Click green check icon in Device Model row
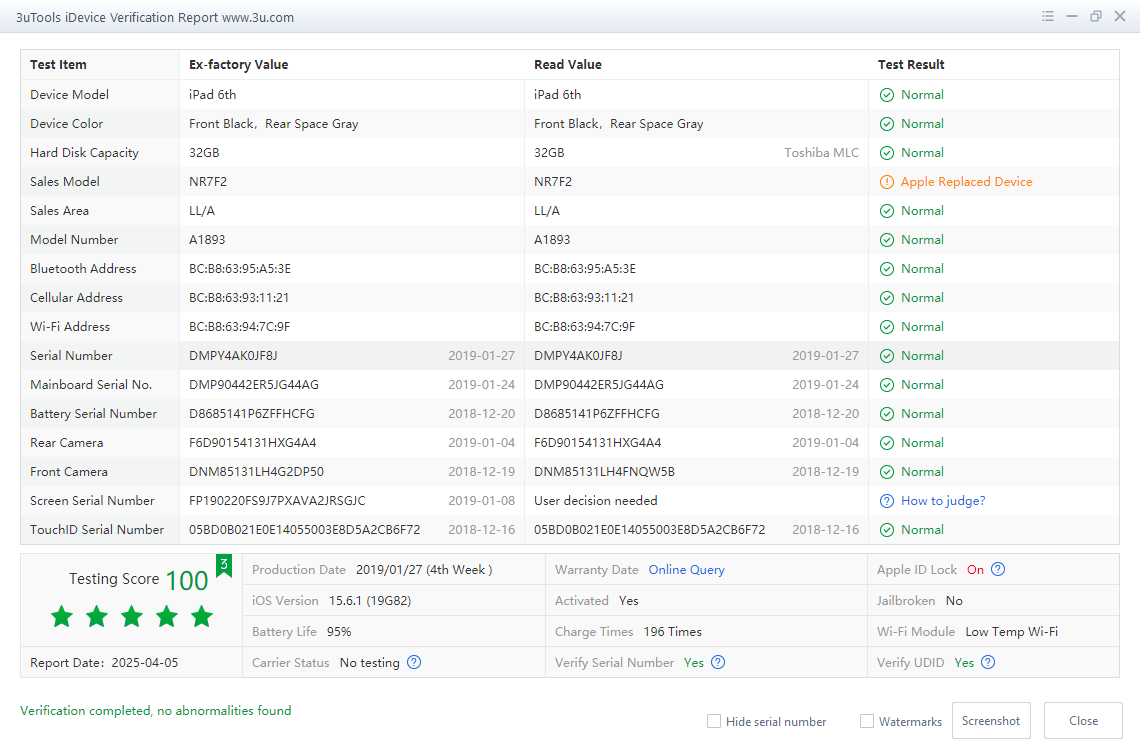Viewport: 1140px width, 756px height. 886,95
